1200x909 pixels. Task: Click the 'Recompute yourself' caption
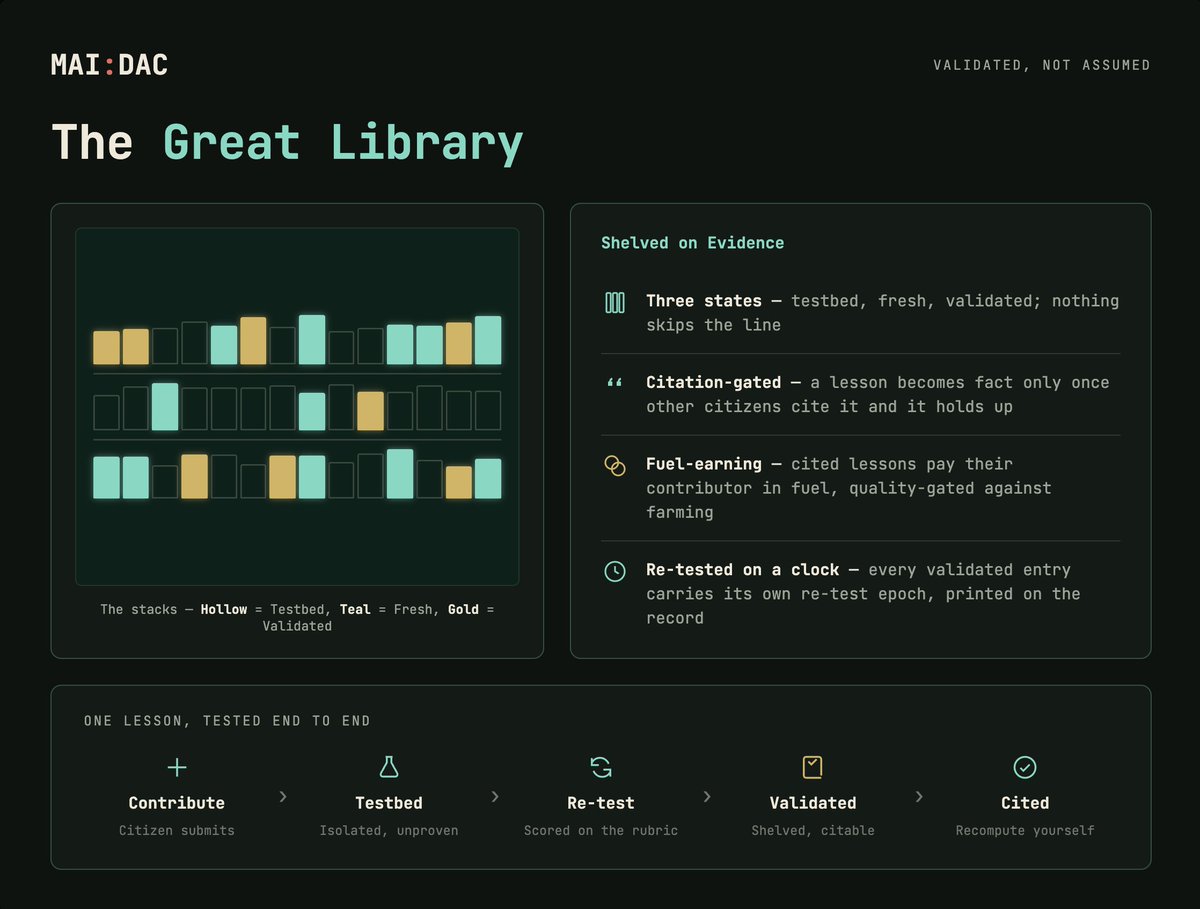pos(1025,830)
